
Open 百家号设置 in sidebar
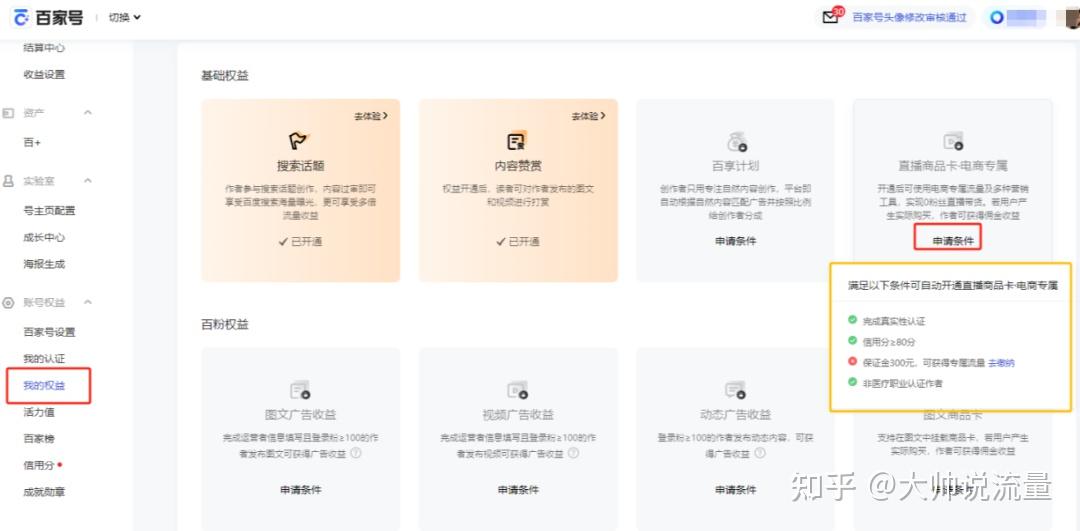[x=49, y=332]
